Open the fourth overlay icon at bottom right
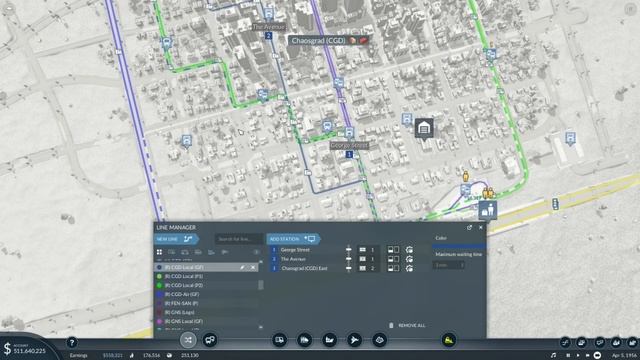This screenshot has width=640, height=360. [x=616, y=342]
